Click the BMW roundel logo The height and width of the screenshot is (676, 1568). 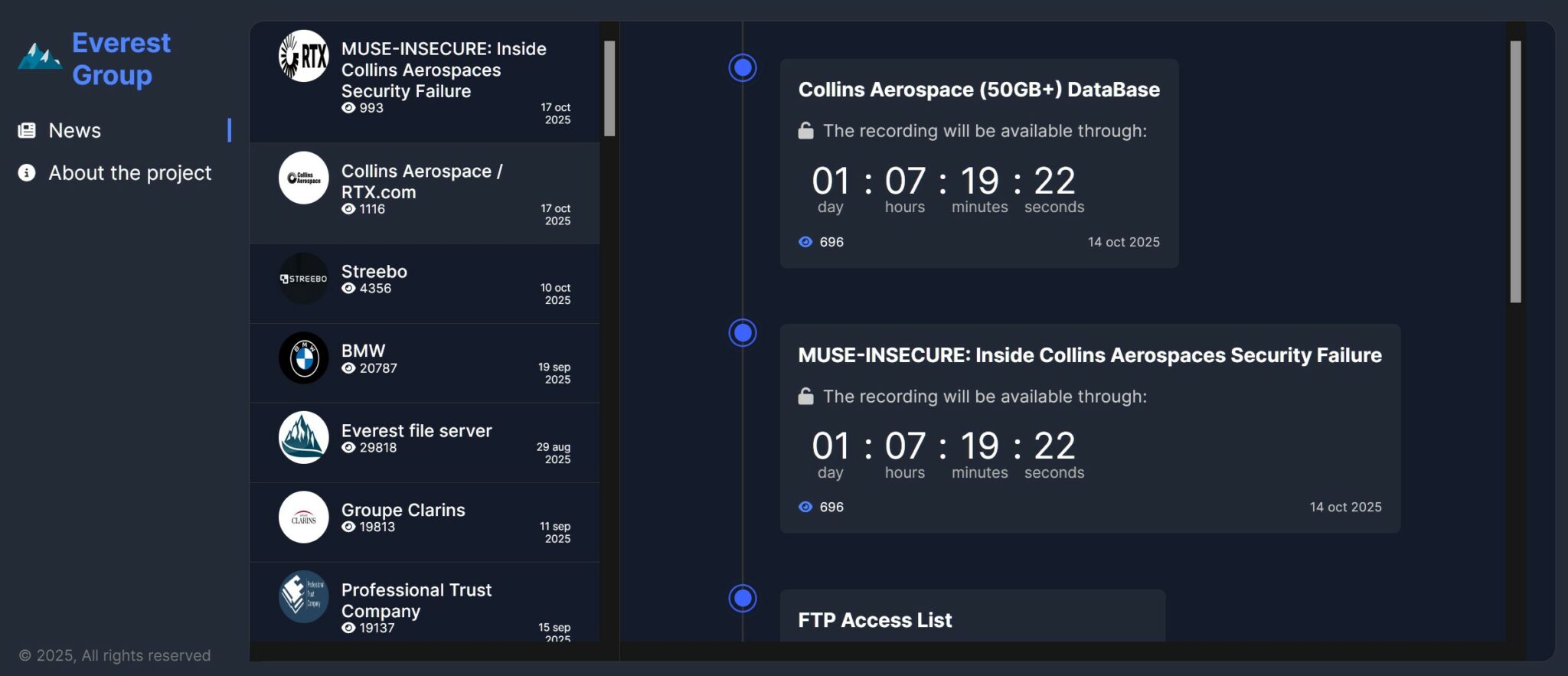pyautogui.click(x=303, y=358)
